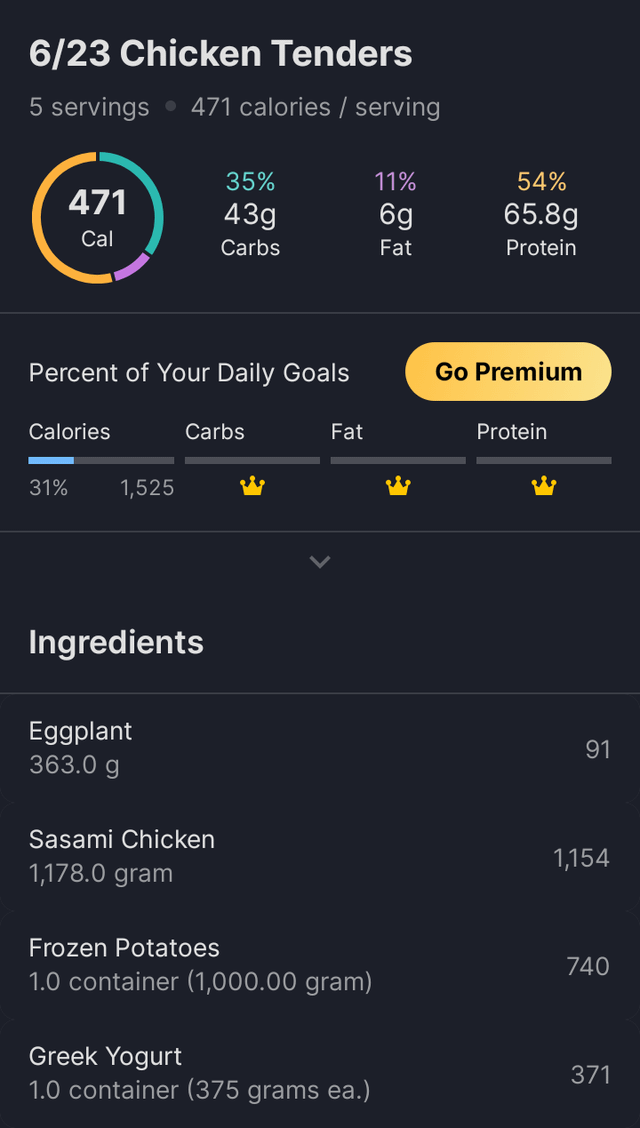Viewport: 640px width, 1128px height.
Task: Tap the Carbs daily goal bar
Action: [252, 460]
